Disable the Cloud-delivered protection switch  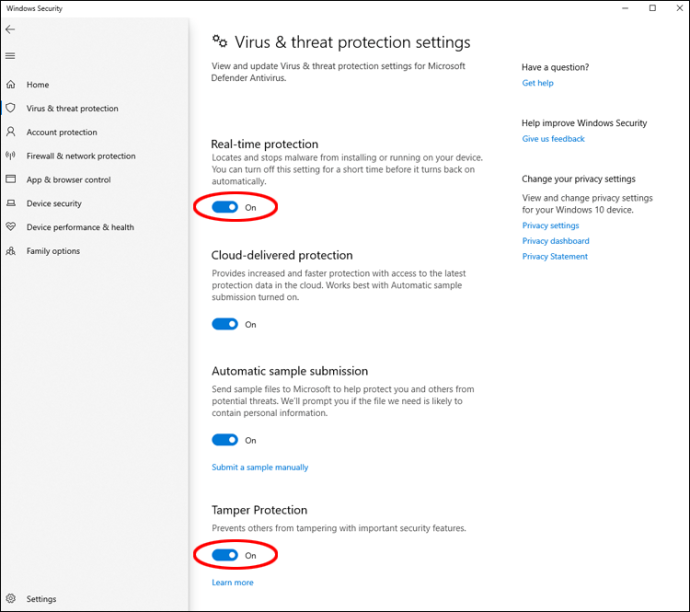[x=225, y=324]
